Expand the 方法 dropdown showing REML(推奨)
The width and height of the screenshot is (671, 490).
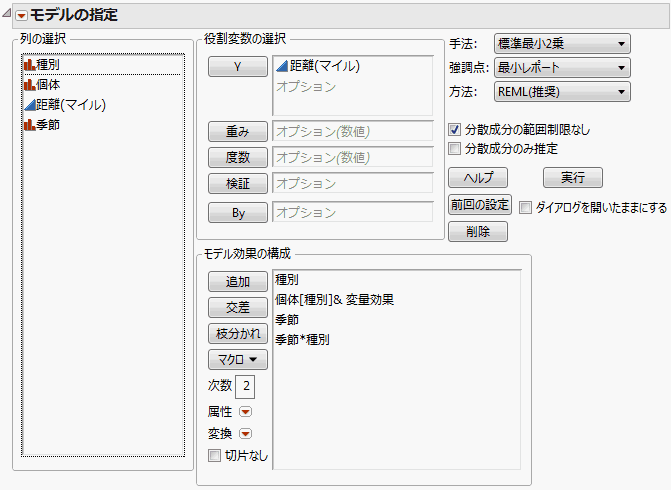click(x=562, y=92)
